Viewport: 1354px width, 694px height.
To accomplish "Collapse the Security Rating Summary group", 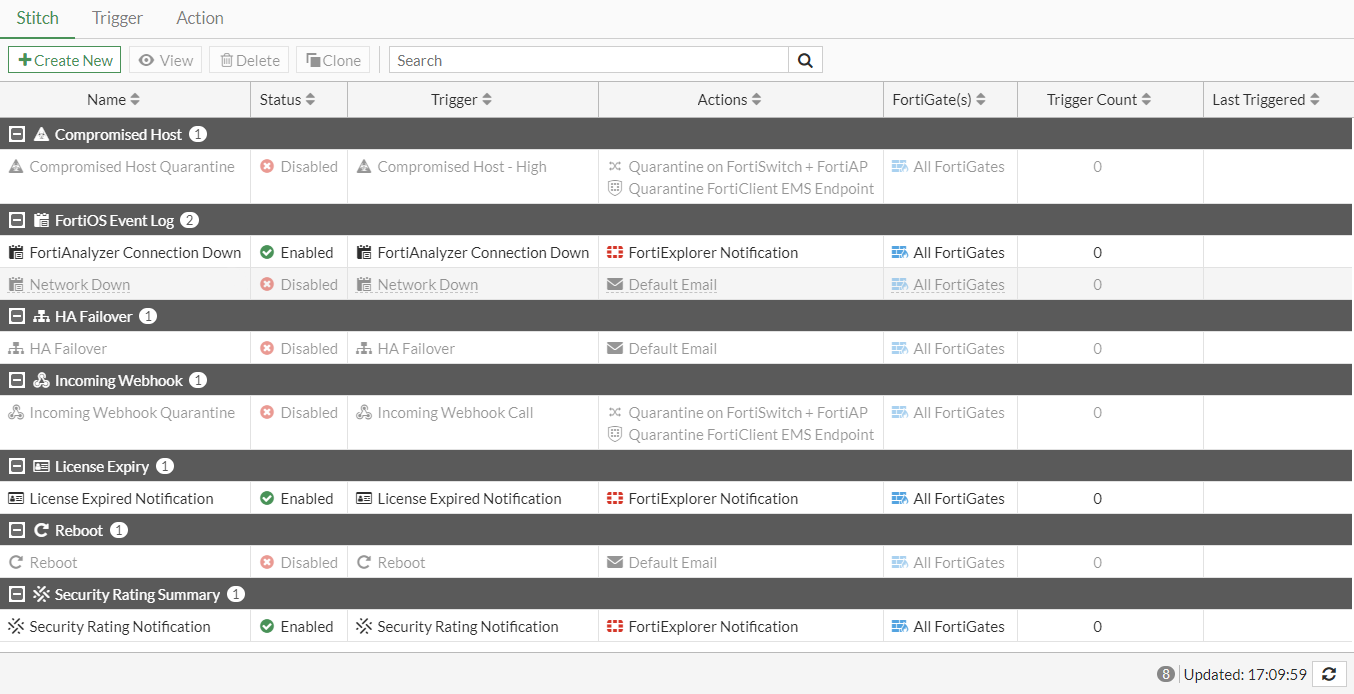I will (17, 594).
